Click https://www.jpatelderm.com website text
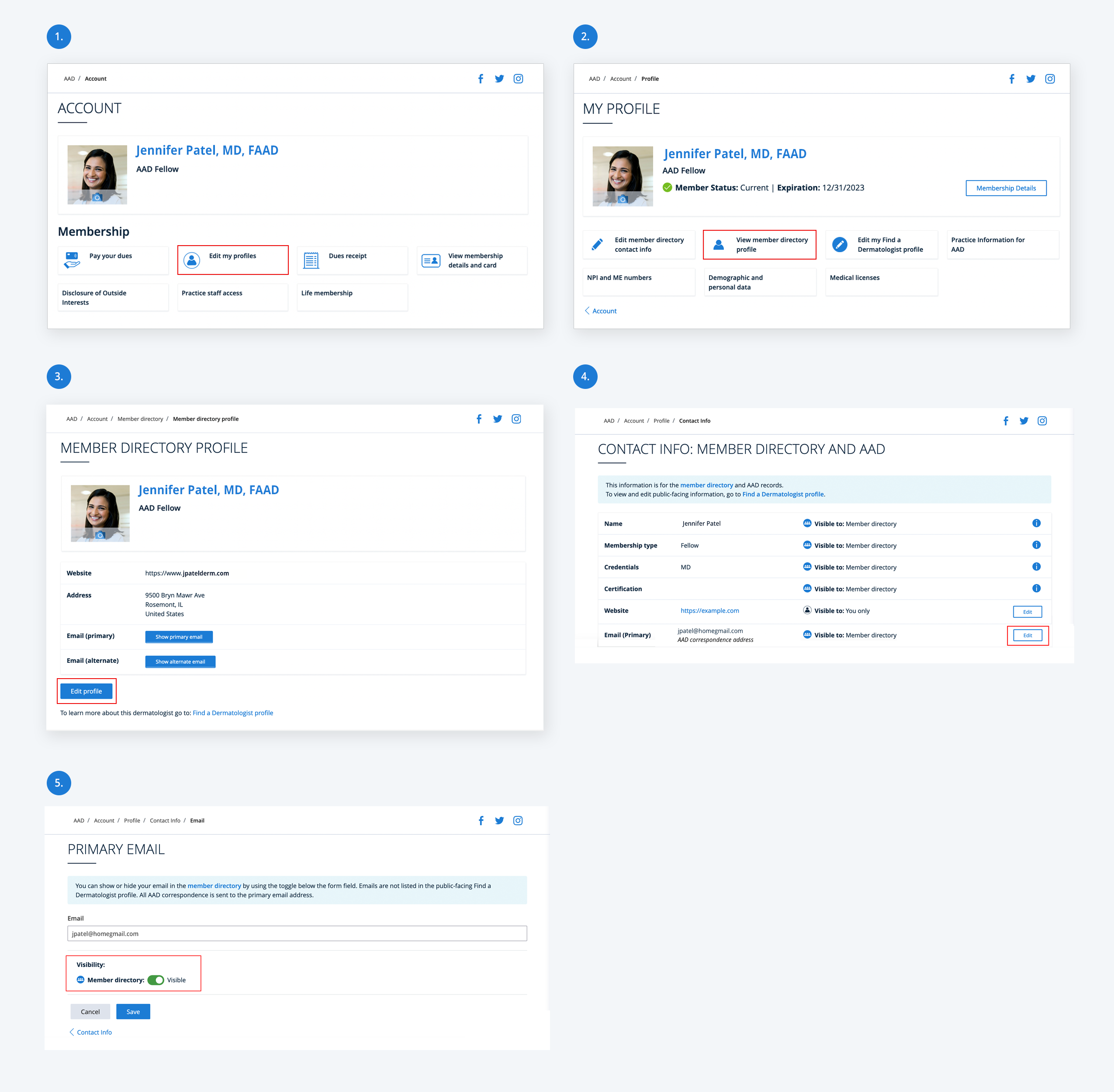 click(187, 573)
